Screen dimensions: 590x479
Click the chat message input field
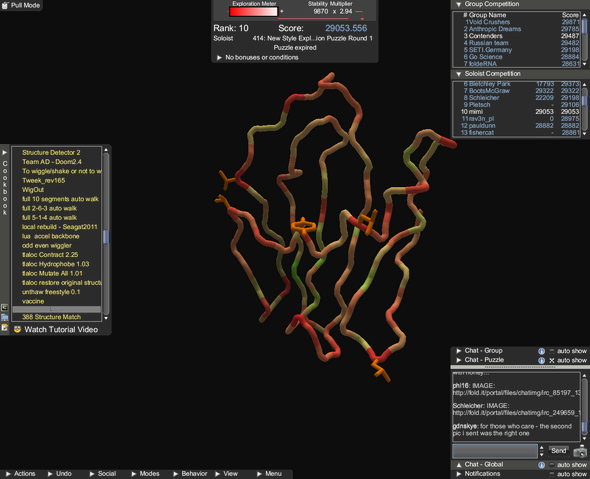[495, 451]
